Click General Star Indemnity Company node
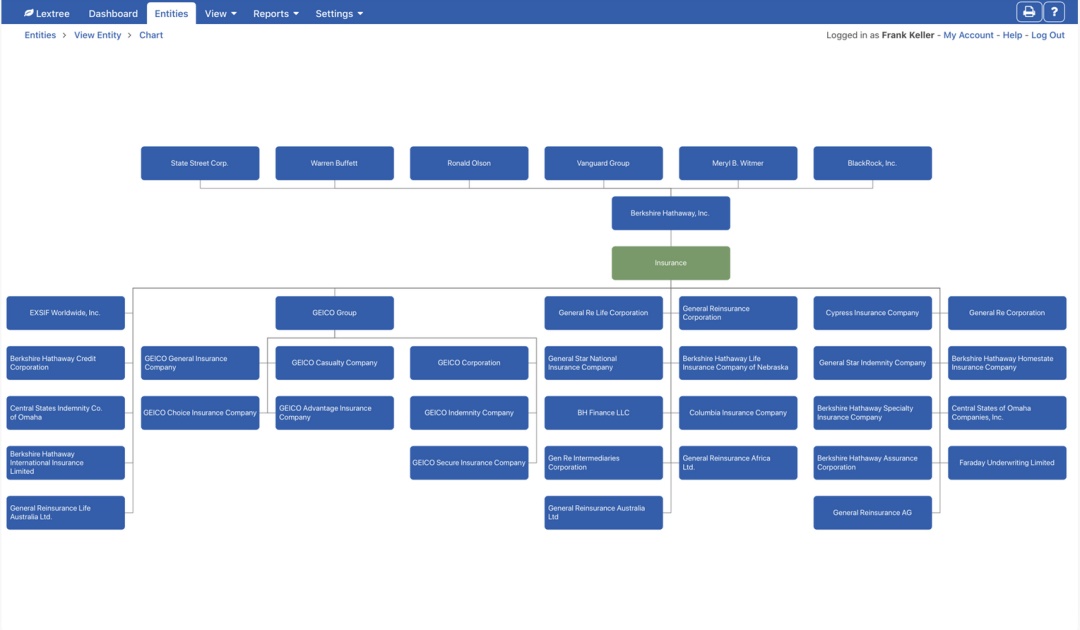The width and height of the screenshot is (1080, 630). (872, 363)
